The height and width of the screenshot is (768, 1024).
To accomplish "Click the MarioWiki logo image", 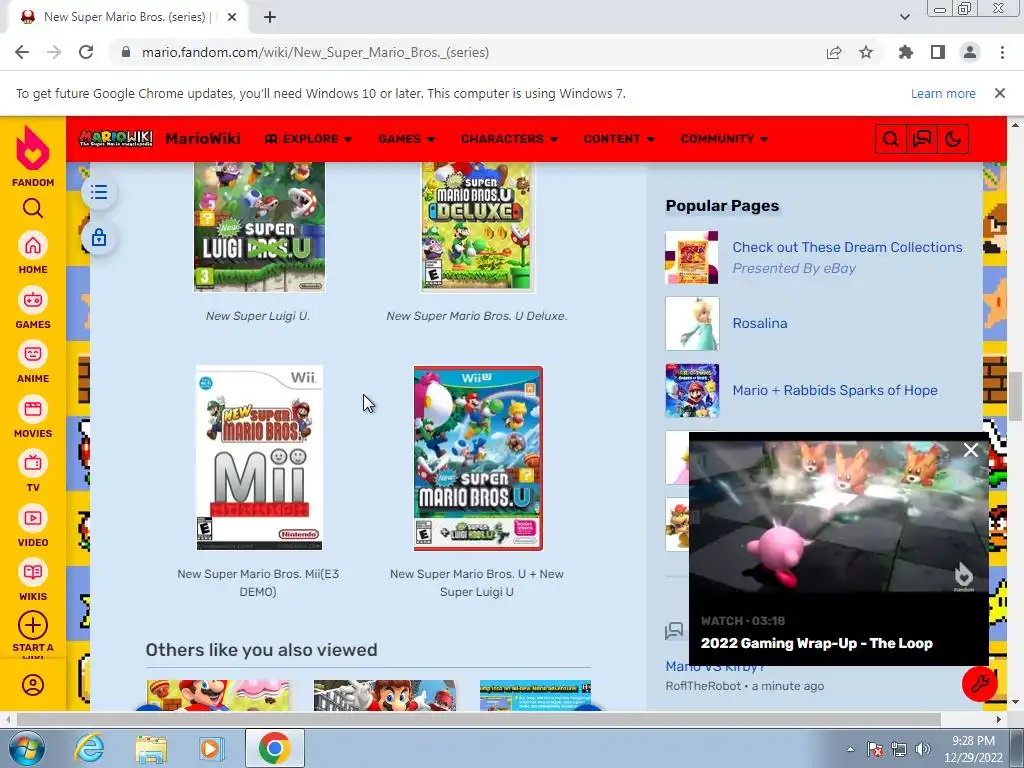I will click(116, 138).
